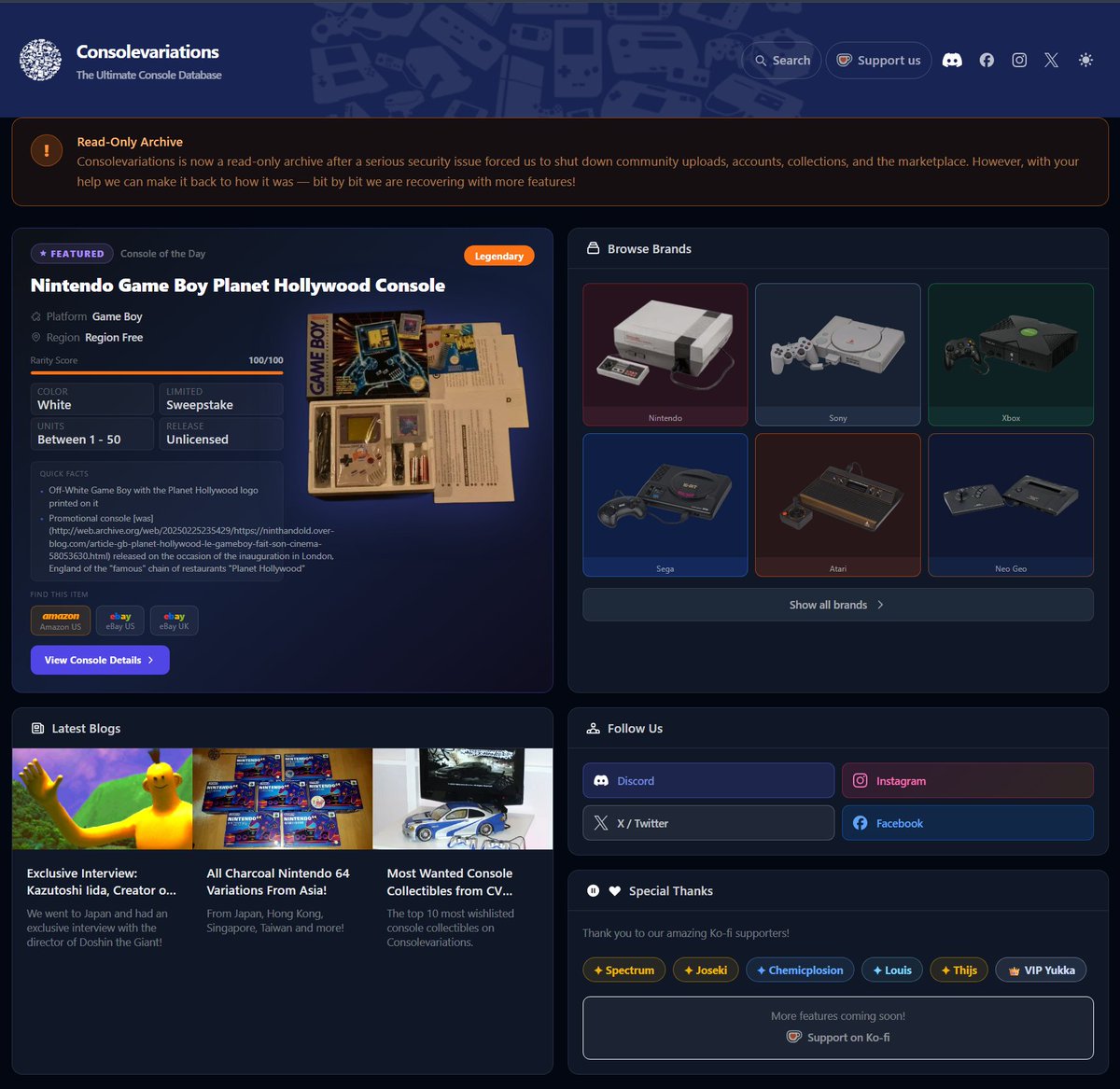Click the View Console Details chevron arrow
This screenshot has width=1120, height=1089.
pos(150,660)
